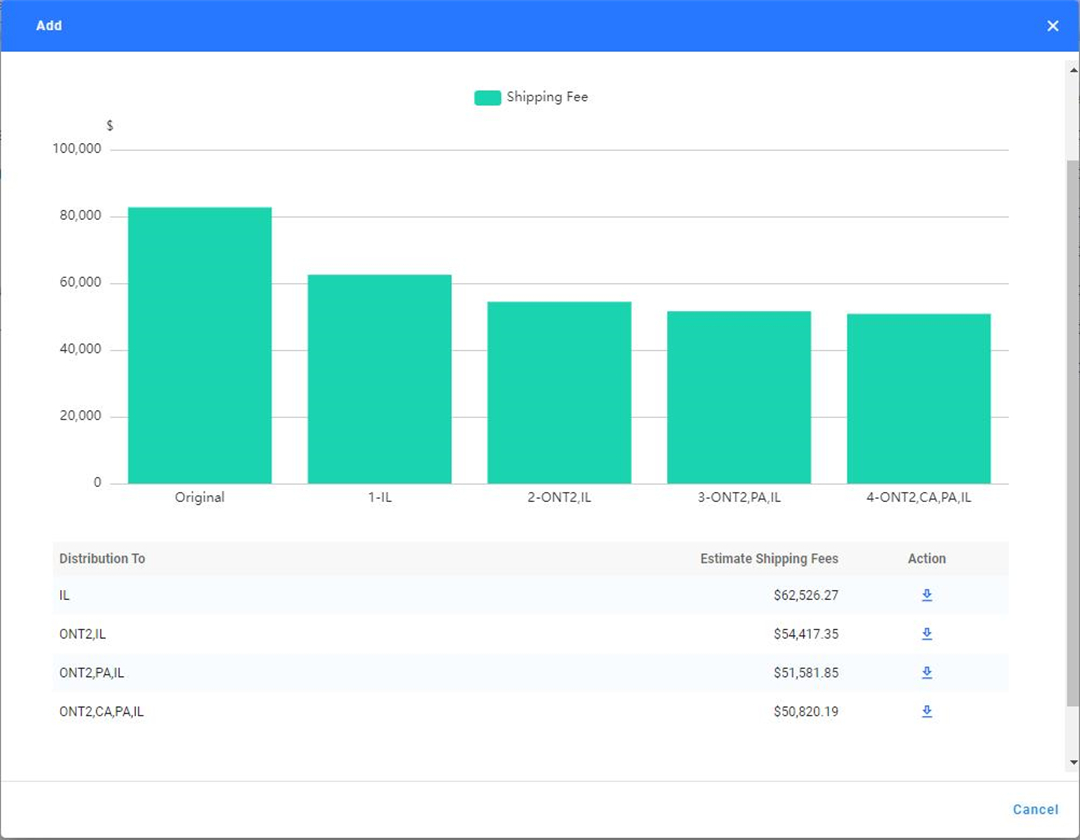Image resolution: width=1080 pixels, height=840 pixels.
Task: Click the 4-ONT2,CA,PA,IL axis label
Action: [919, 497]
